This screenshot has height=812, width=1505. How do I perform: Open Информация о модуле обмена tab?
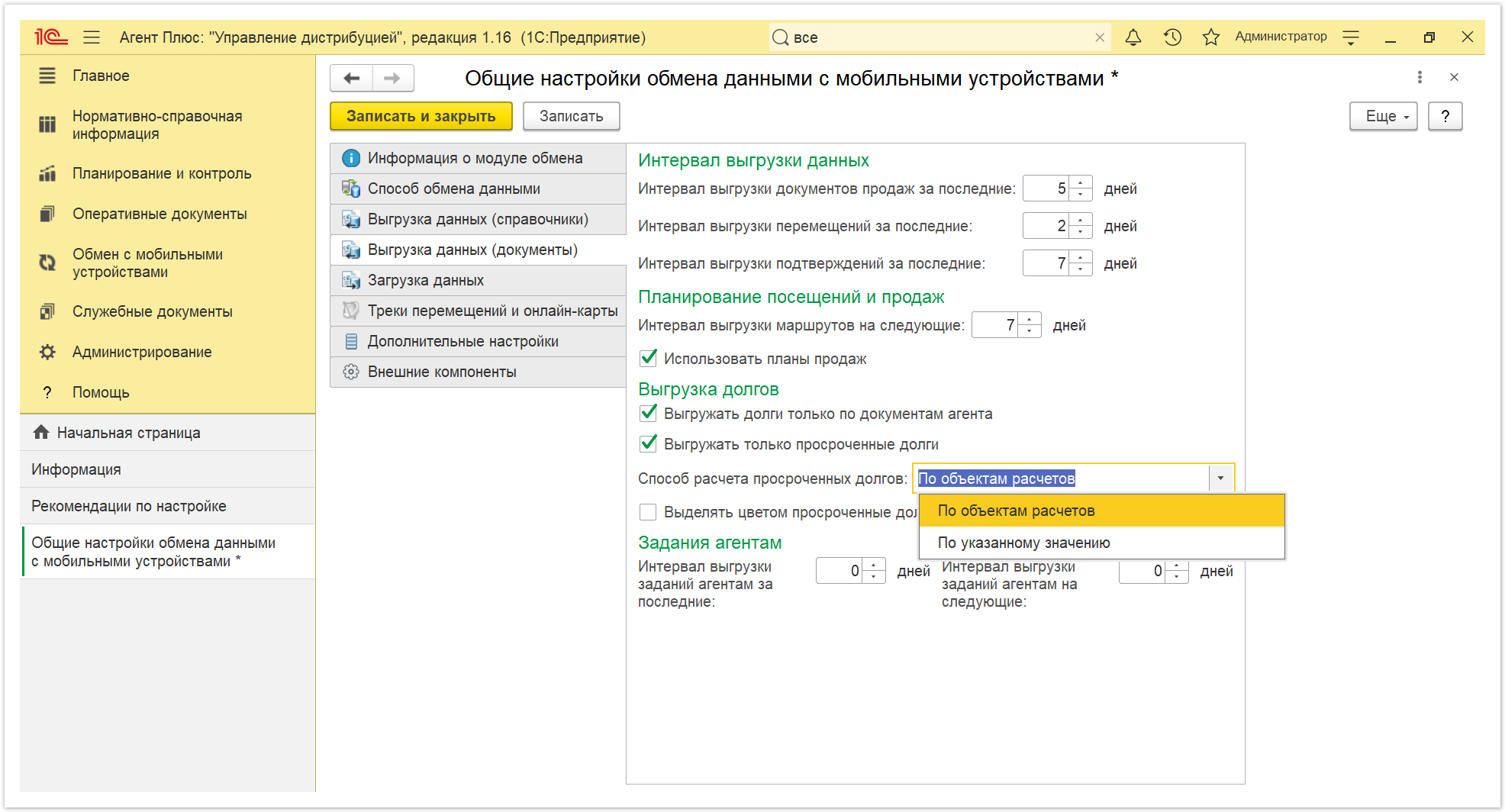click(478, 158)
